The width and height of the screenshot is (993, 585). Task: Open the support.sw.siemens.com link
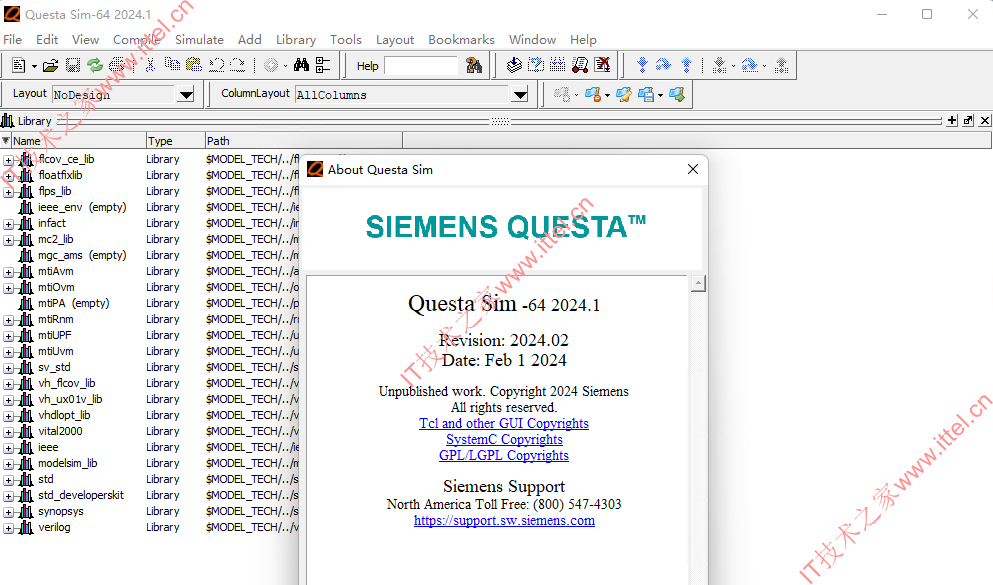tap(504, 520)
